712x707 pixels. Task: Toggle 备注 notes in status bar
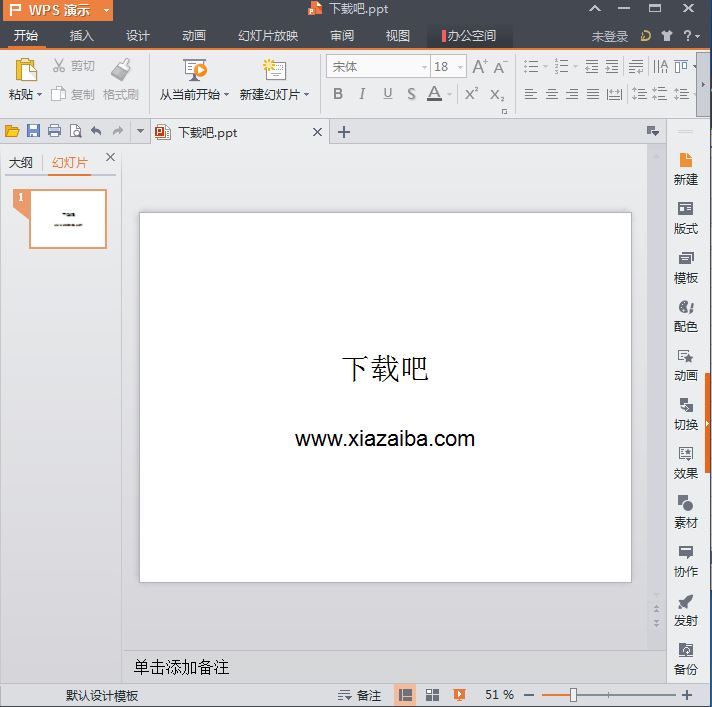click(x=359, y=695)
